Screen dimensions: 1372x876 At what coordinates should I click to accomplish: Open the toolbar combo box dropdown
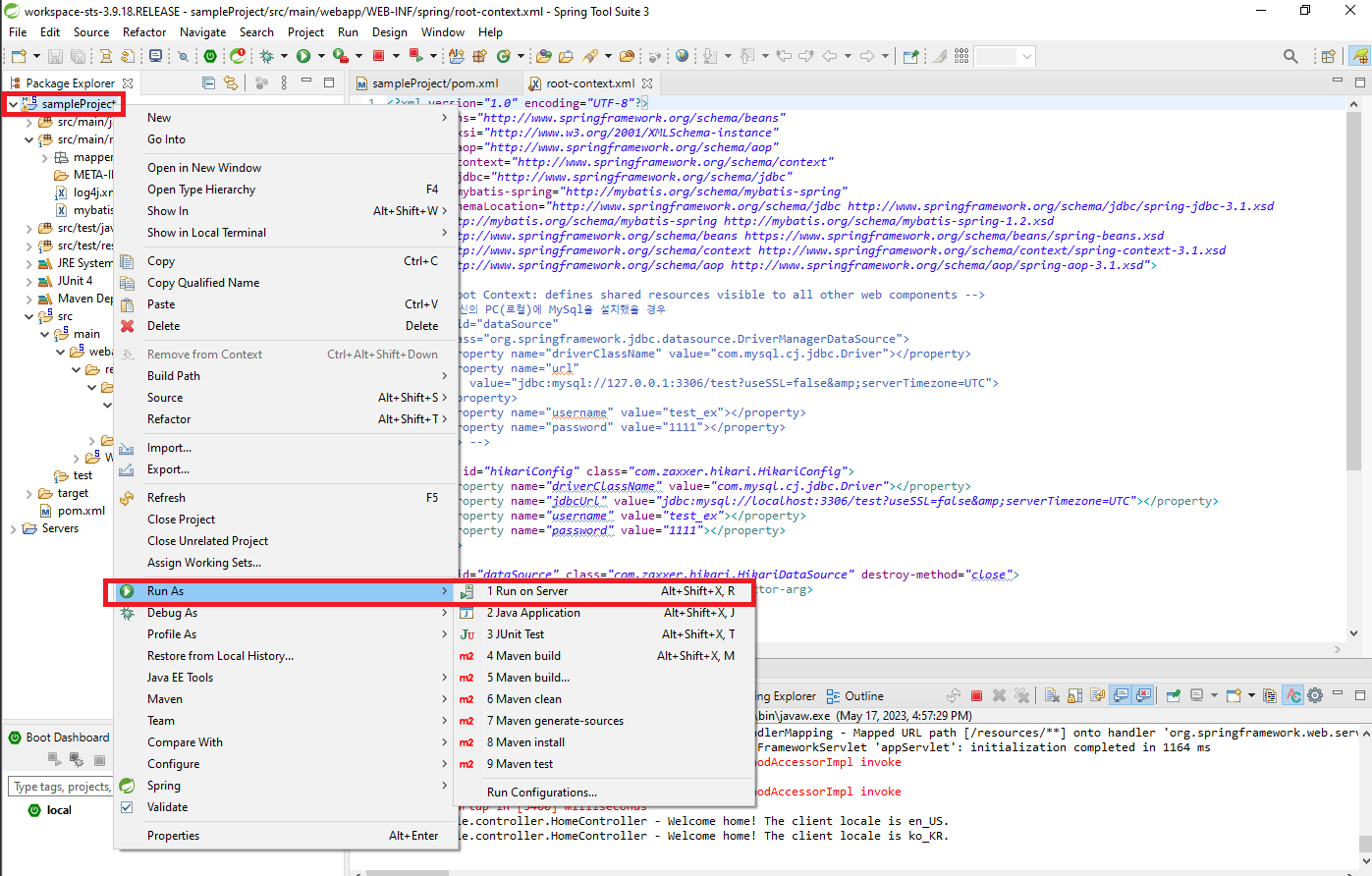click(1027, 56)
